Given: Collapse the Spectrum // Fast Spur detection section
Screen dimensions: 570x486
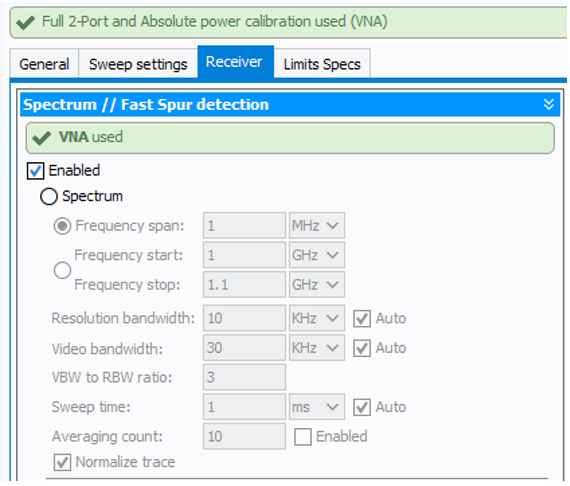Looking at the screenshot, I should pos(548,105).
